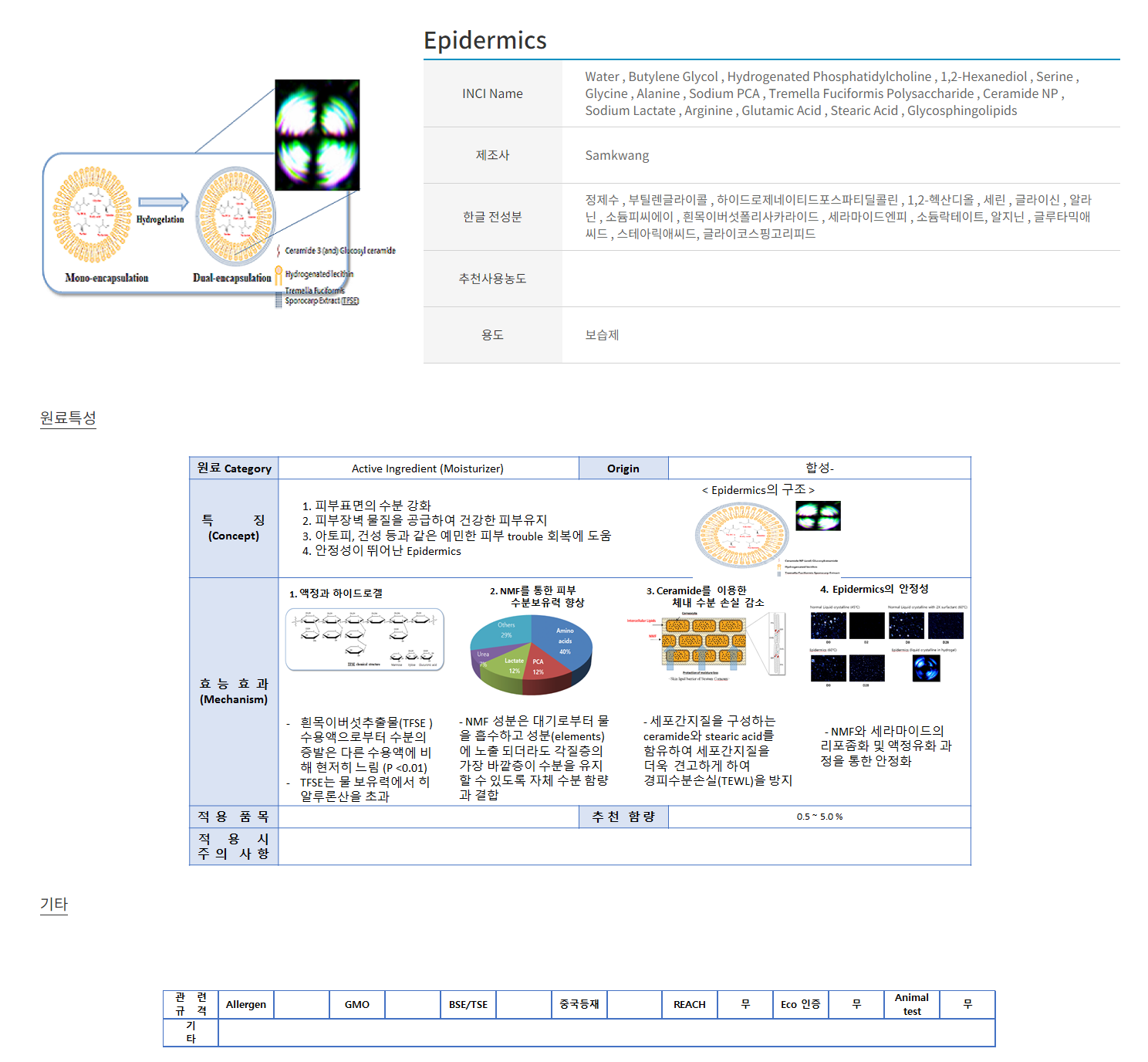The image size is (1148, 1062).
Task: Click the 원료특성 section heading
Action: [x=68, y=418]
